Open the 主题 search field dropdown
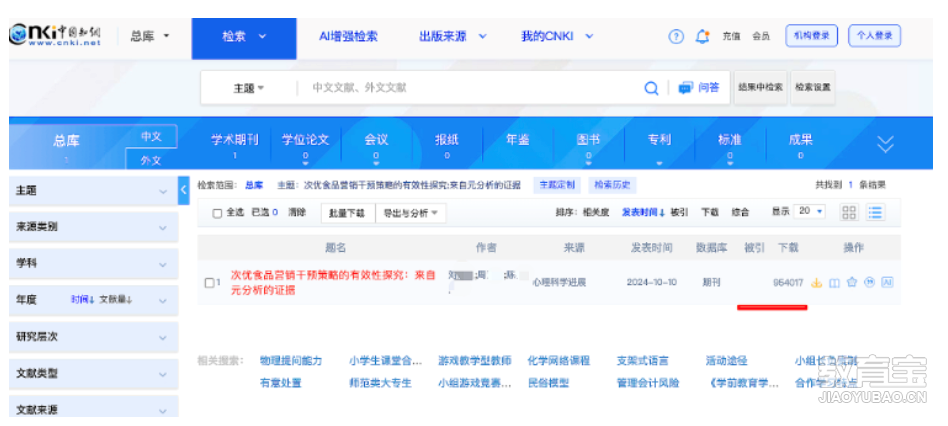The image size is (948, 426). pos(249,88)
